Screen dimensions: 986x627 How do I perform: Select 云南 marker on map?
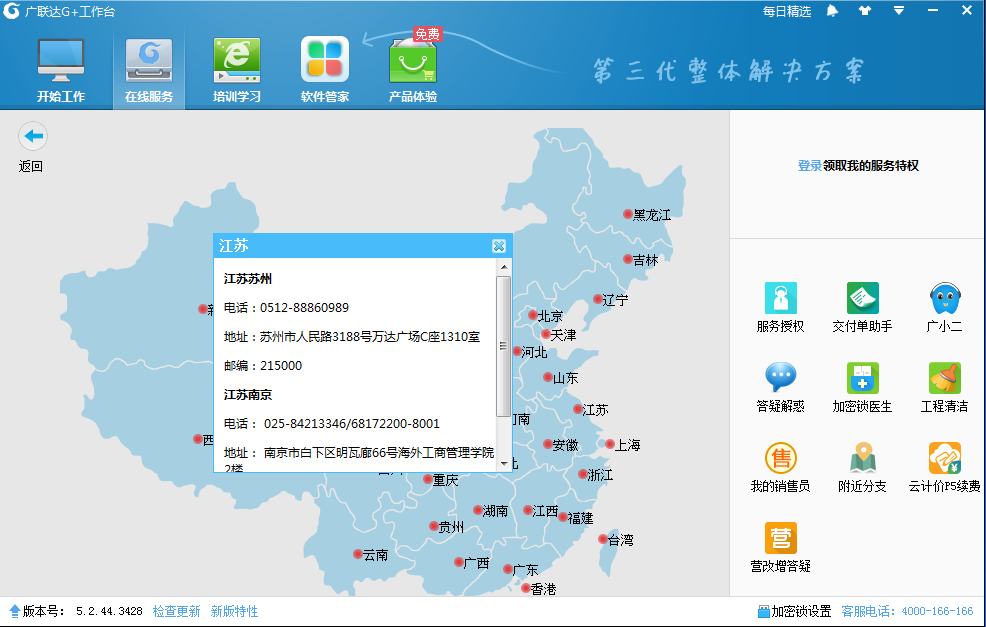tap(358, 554)
